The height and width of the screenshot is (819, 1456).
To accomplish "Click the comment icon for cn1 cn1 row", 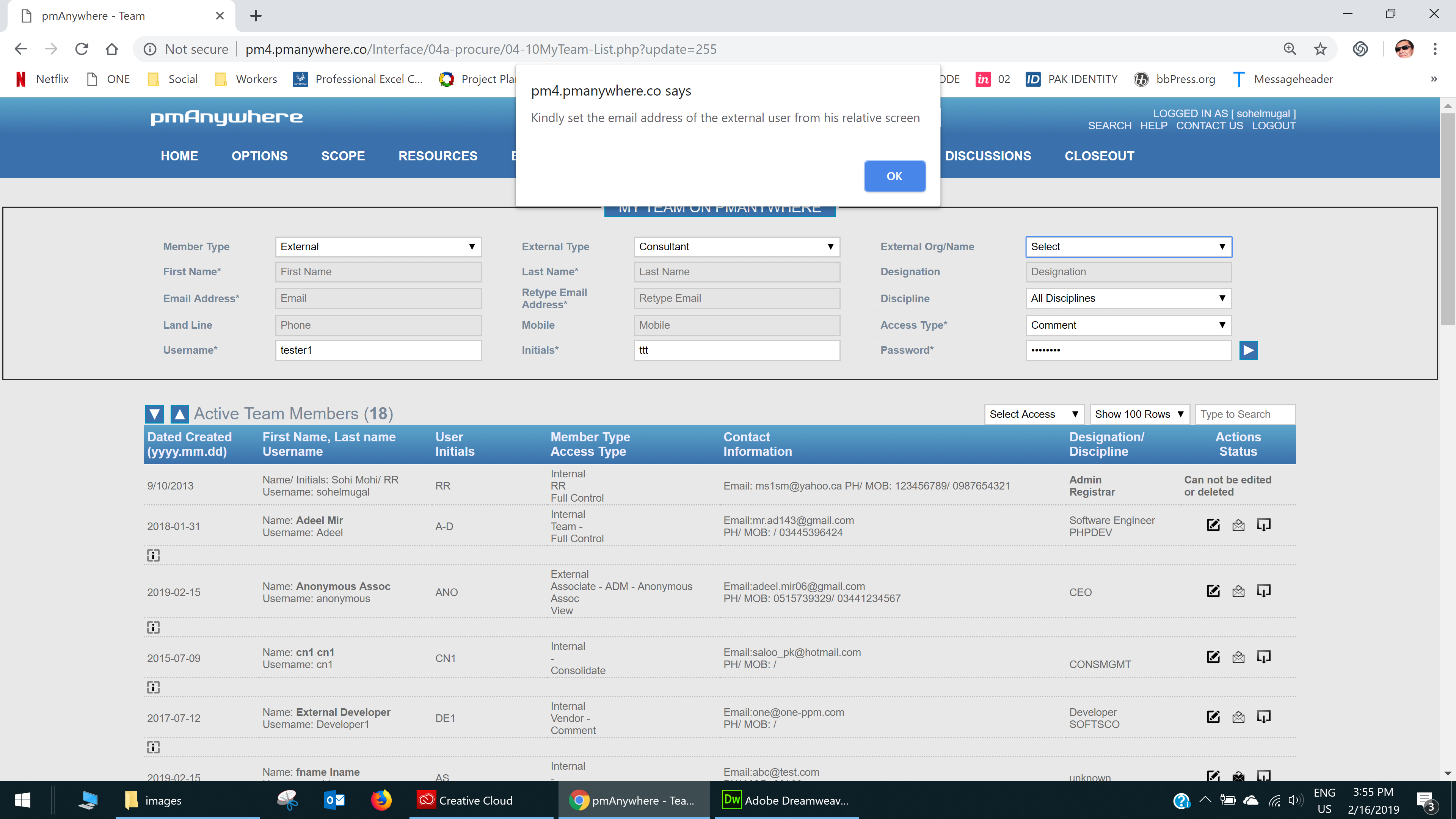I will 1263,657.
